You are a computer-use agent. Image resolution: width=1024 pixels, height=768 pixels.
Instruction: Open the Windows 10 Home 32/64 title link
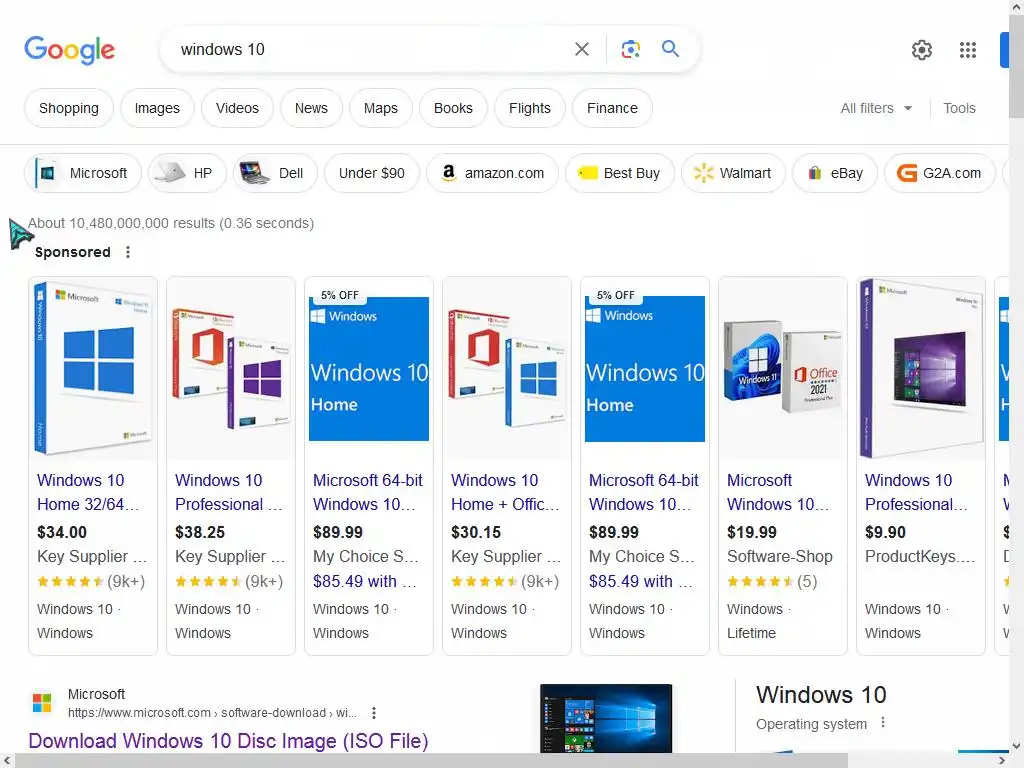pyautogui.click(x=88, y=492)
